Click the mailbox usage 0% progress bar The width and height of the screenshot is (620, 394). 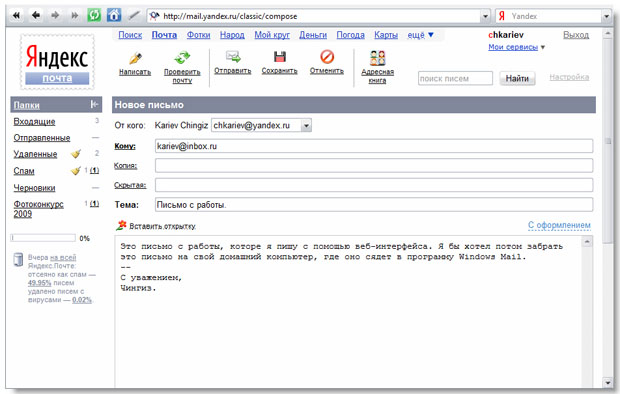pos(43,238)
